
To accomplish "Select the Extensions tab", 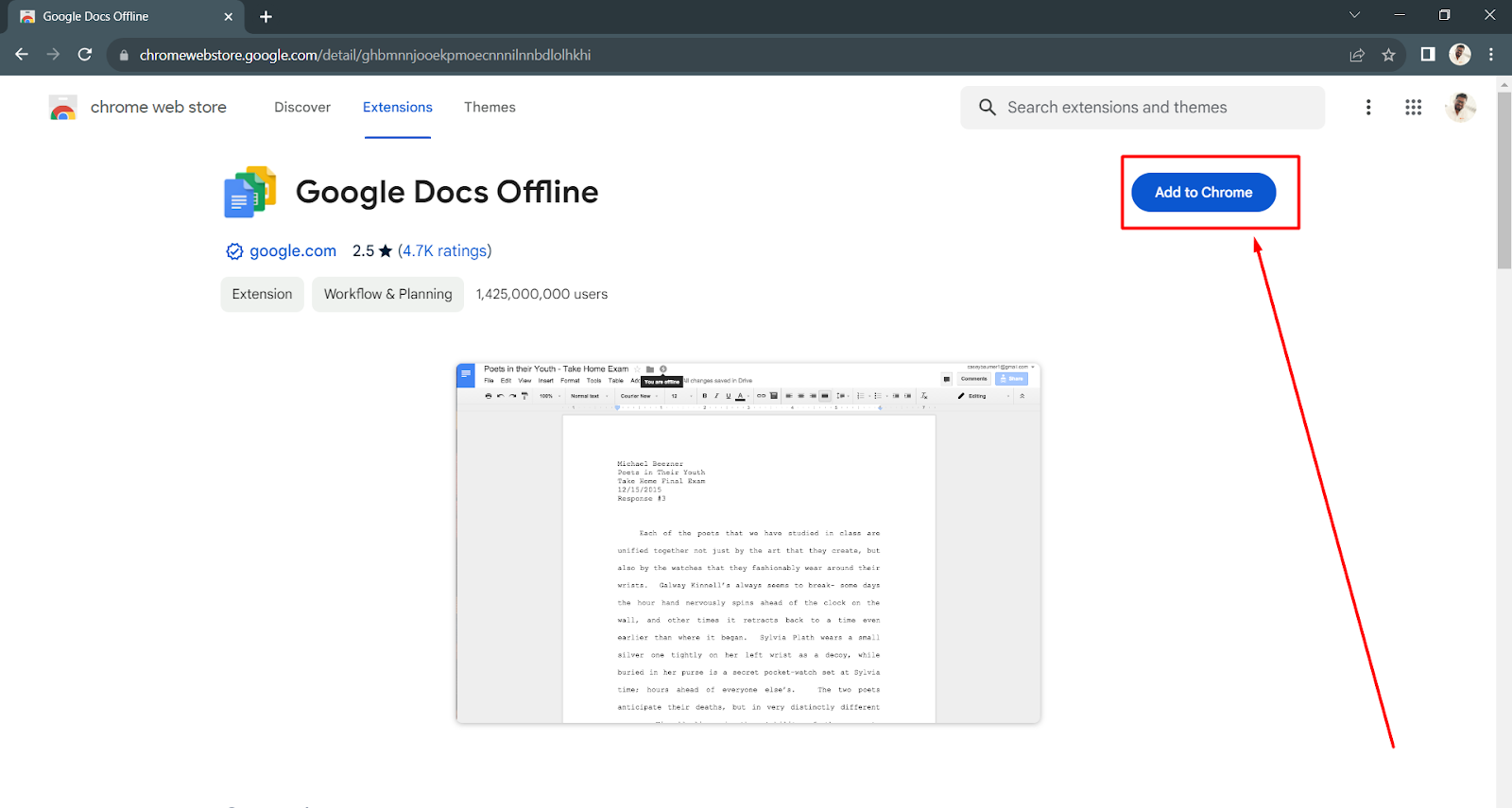I will (x=398, y=108).
